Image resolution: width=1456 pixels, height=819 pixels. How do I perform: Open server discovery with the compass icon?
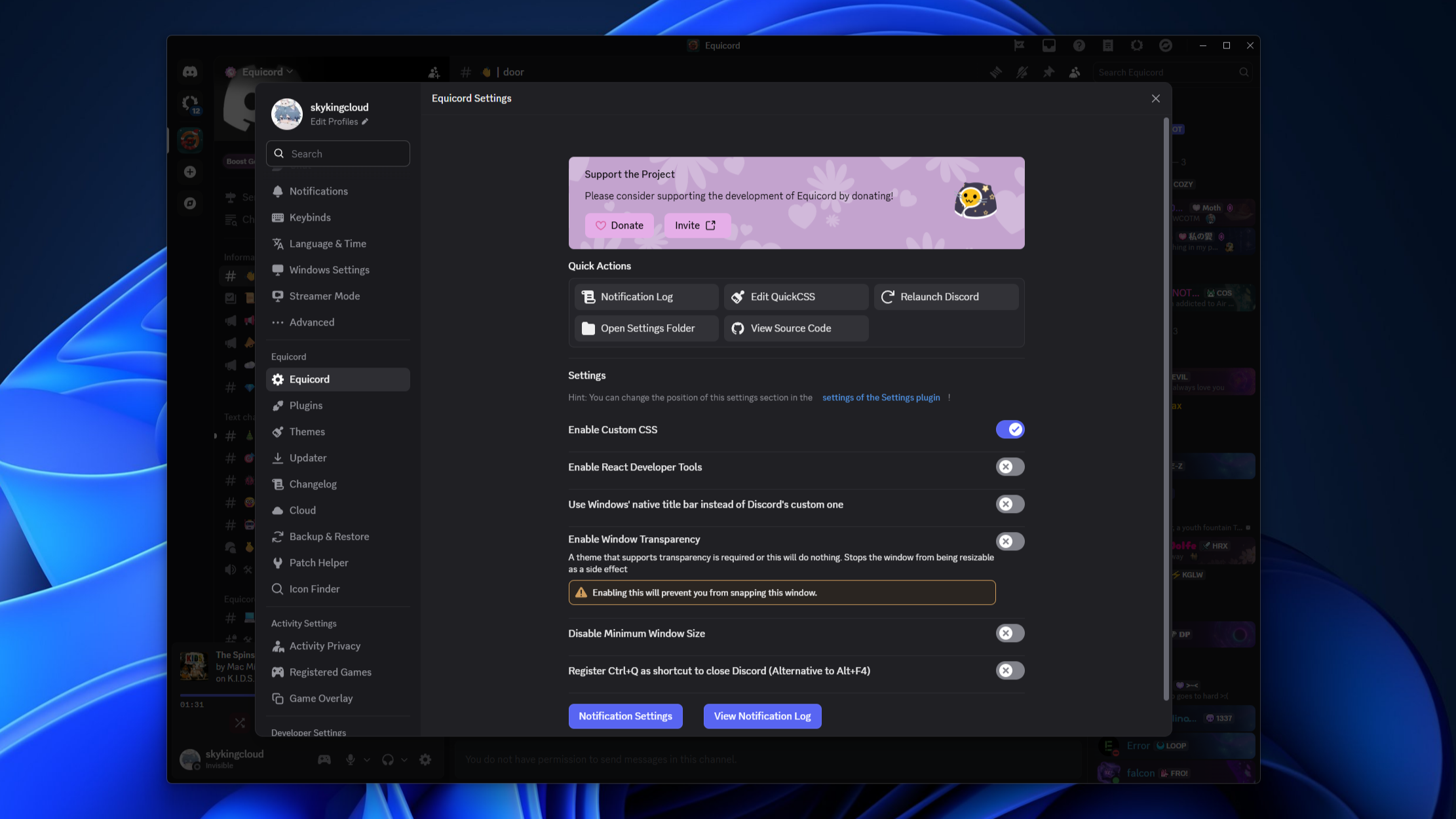190,203
